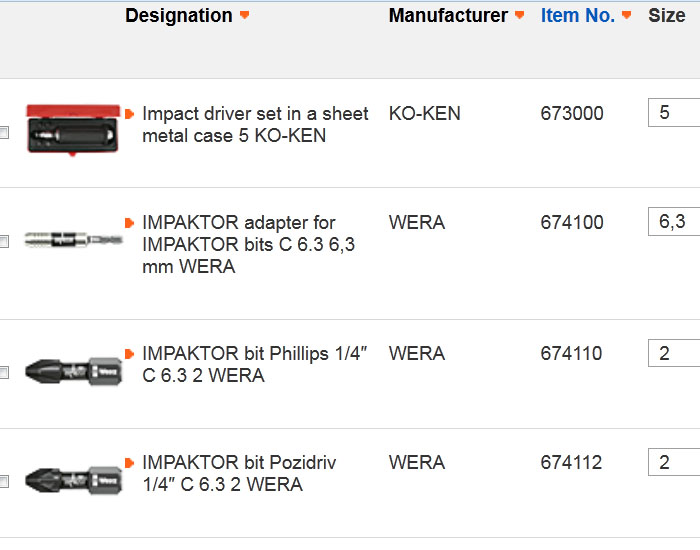Click orange arrow beside Impact driver set
The image size is (700, 550).
coord(130,114)
